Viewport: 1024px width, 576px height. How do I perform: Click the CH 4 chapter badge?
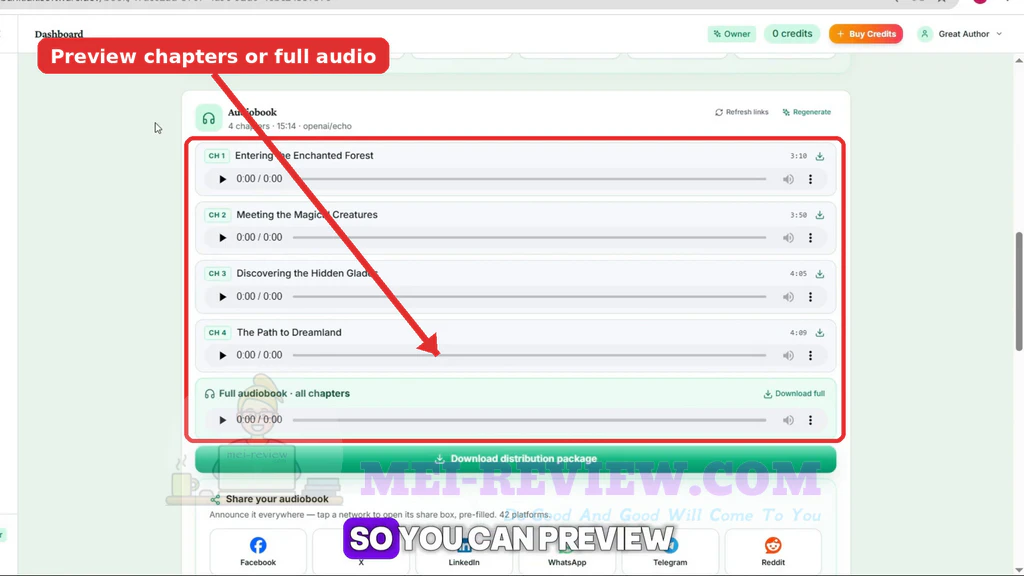(217, 332)
